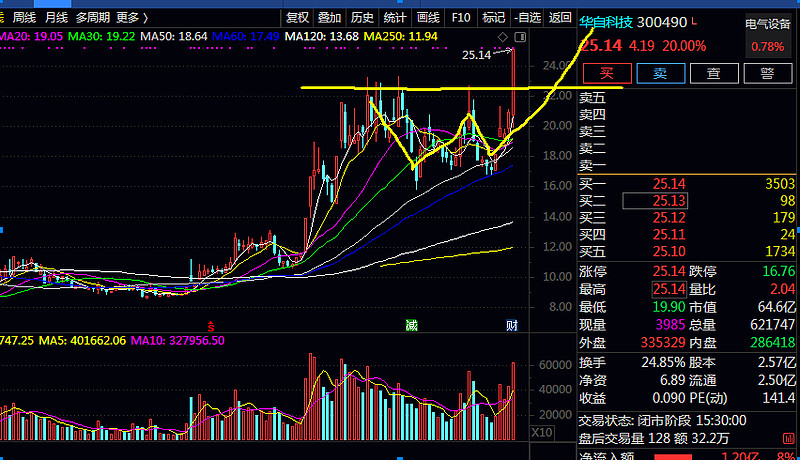The image size is (800, 460).
Task: Click the 交易状态 闭市阶段 status line
Action: tap(662, 421)
